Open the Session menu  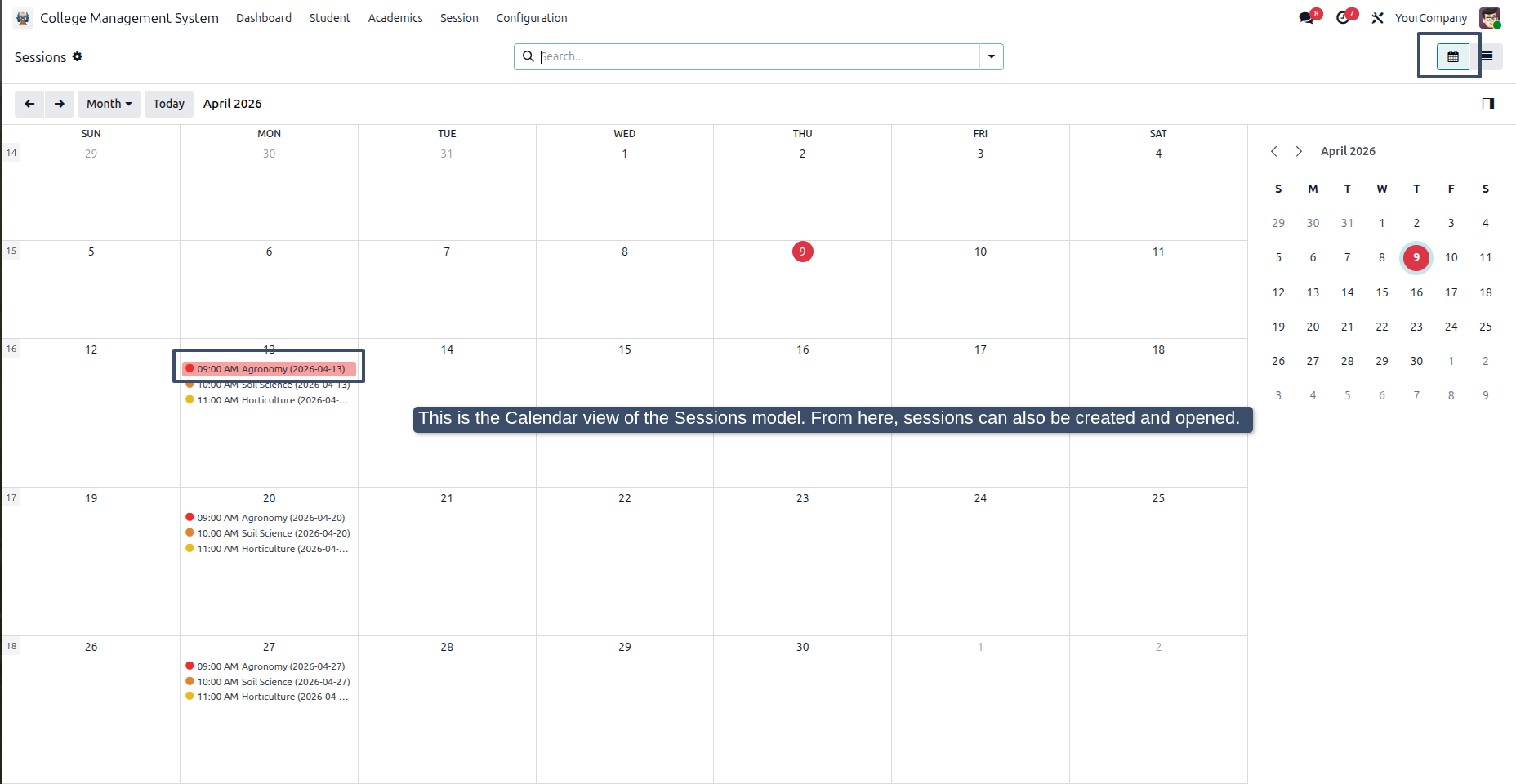click(459, 18)
